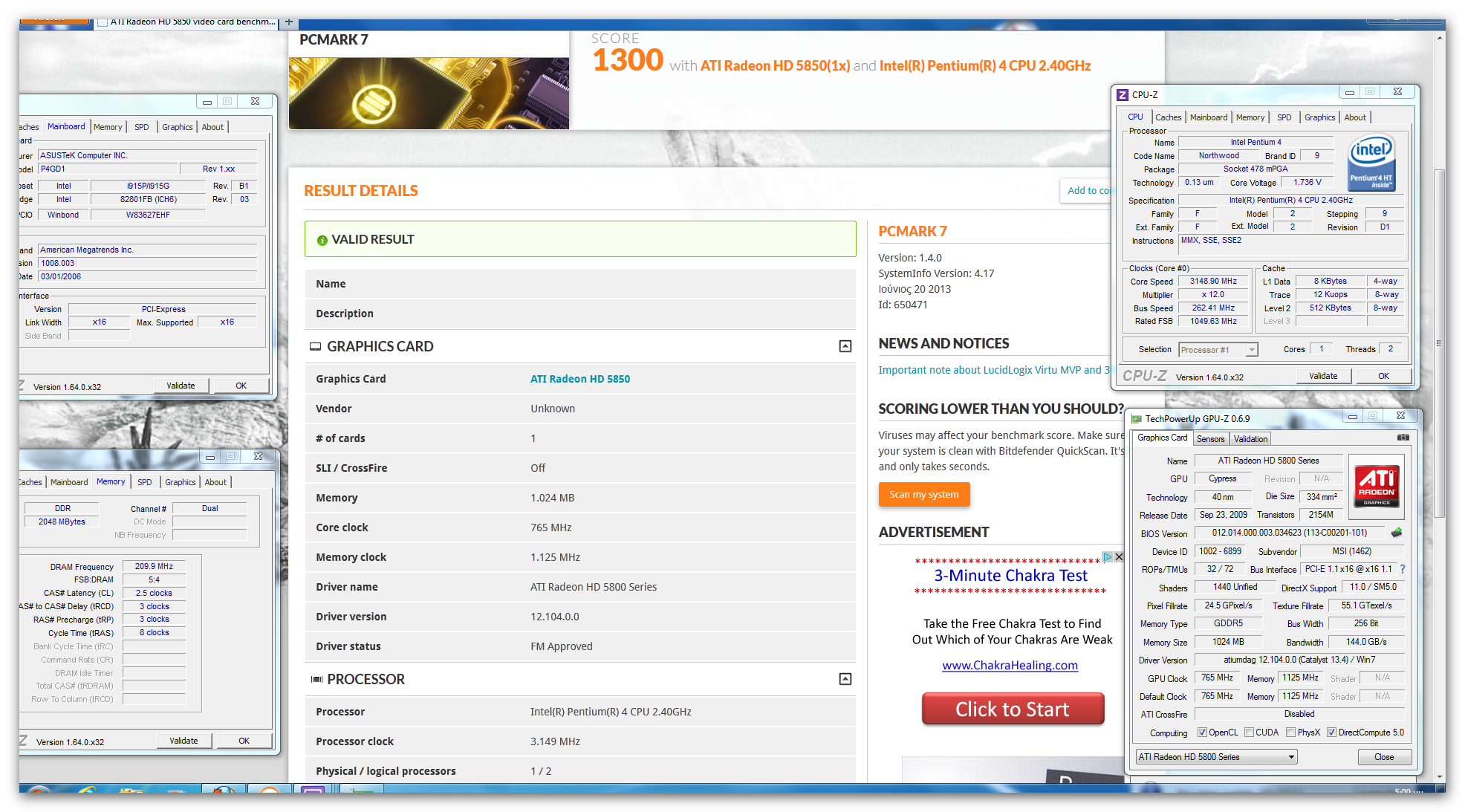Click the Windows Start orb on taskbar
This screenshot has height=812, width=1465.
[x=39, y=790]
